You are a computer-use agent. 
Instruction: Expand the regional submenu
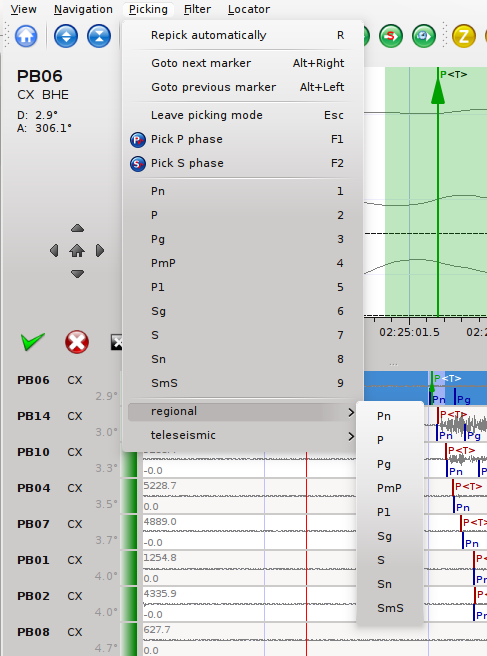tap(243, 412)
